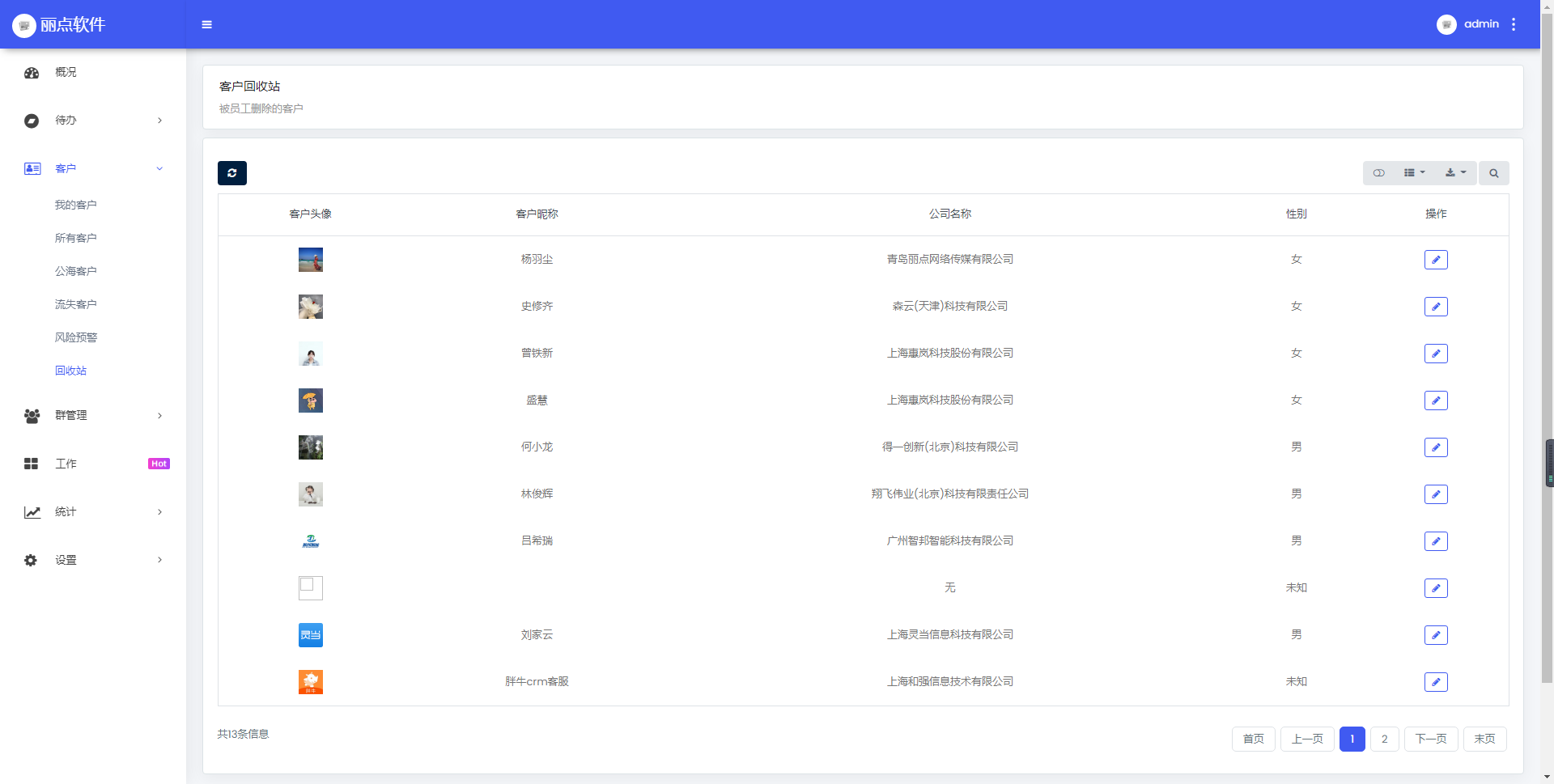
Task: Click the 概况 dashboard gauge icon
Action: (32, 73)
